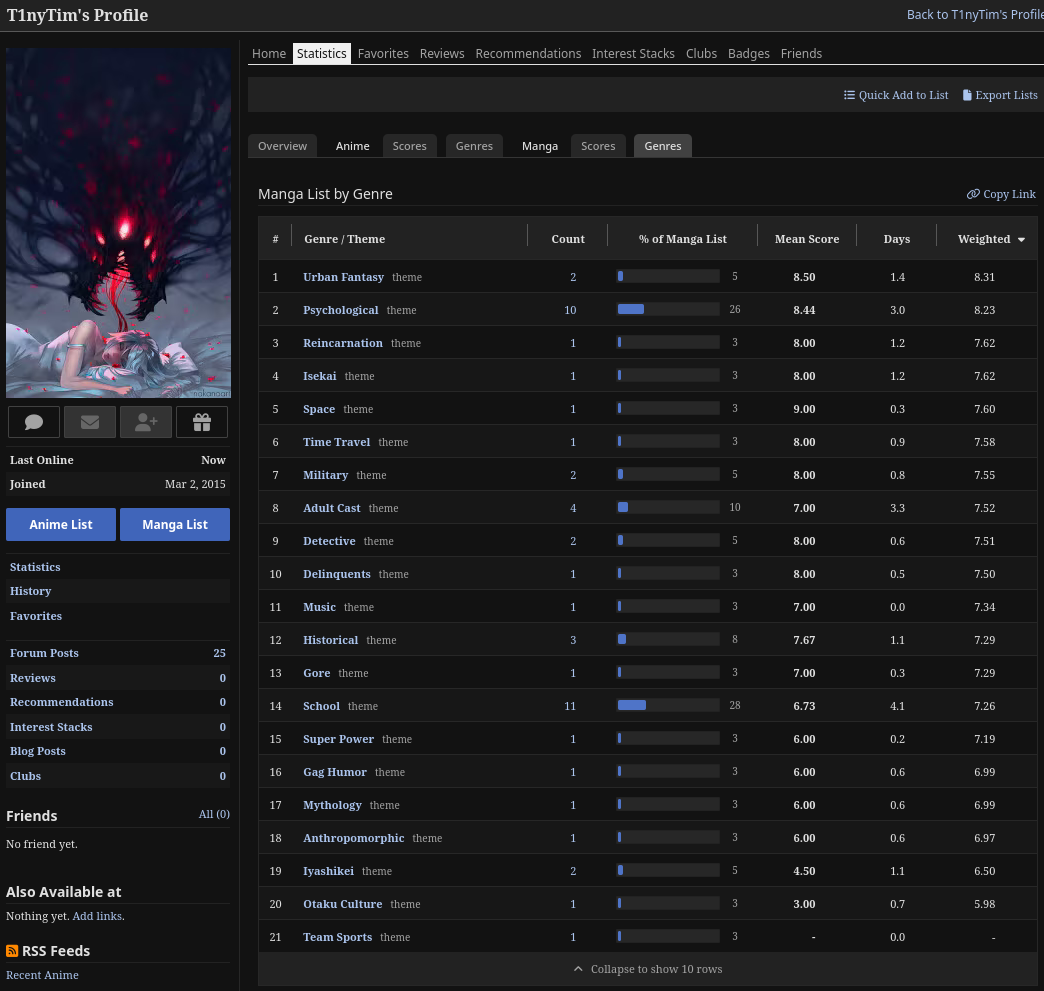Follow the Add links link
The height and width of the screenshot is (991, 1044).
click(x=98, y=916)
